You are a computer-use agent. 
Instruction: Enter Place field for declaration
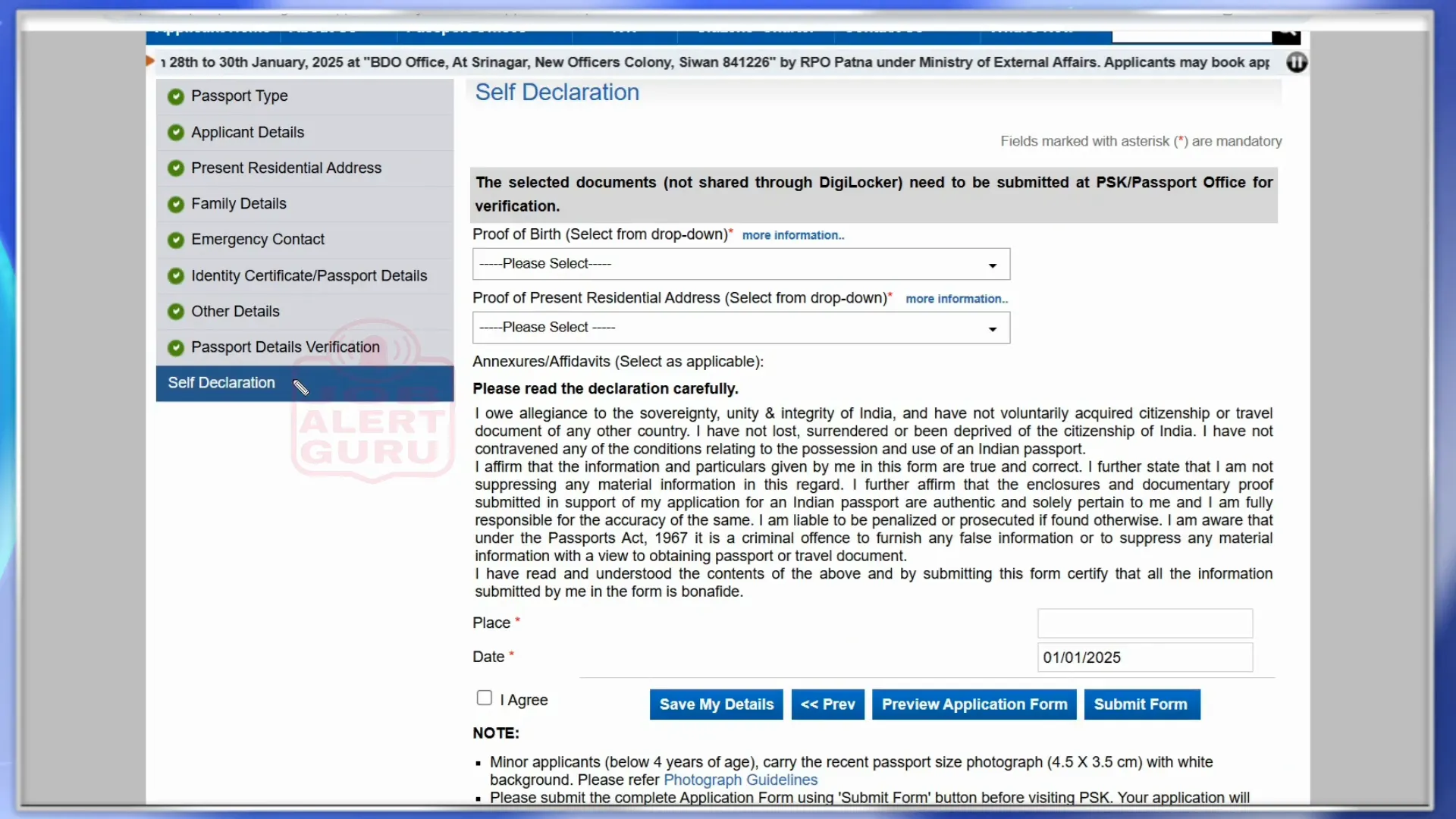pos(1144,622)
